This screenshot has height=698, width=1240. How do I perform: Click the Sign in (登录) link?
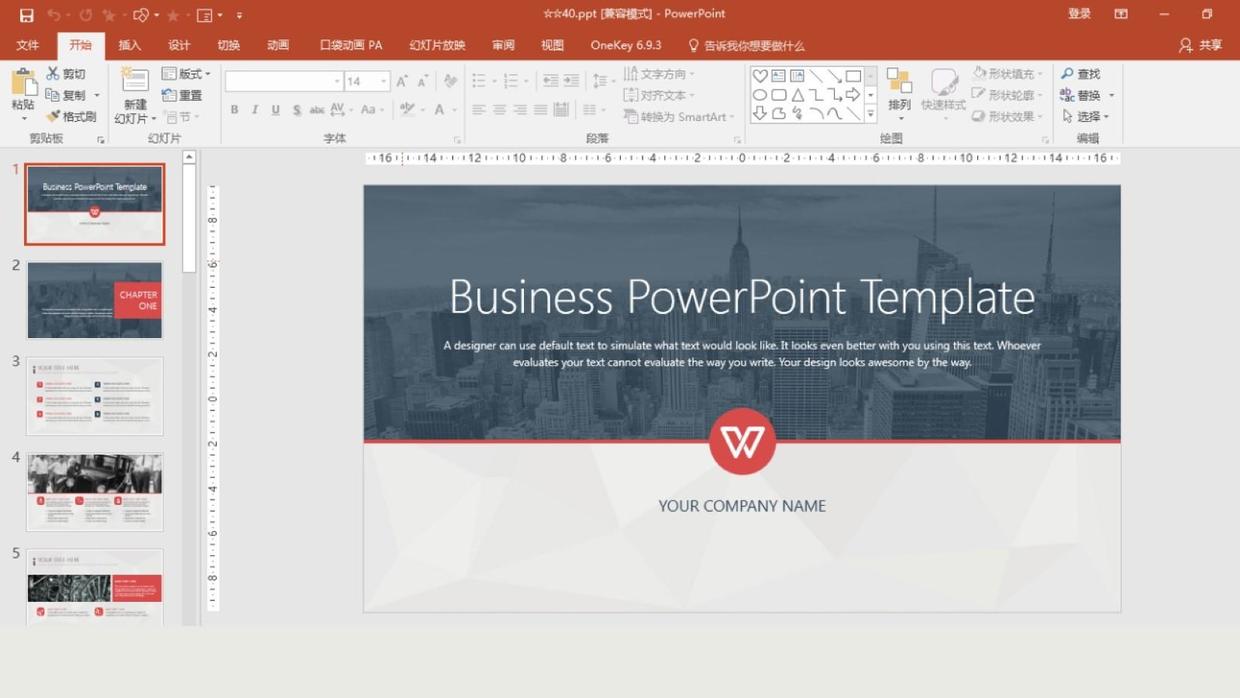tap(1079, 14)
